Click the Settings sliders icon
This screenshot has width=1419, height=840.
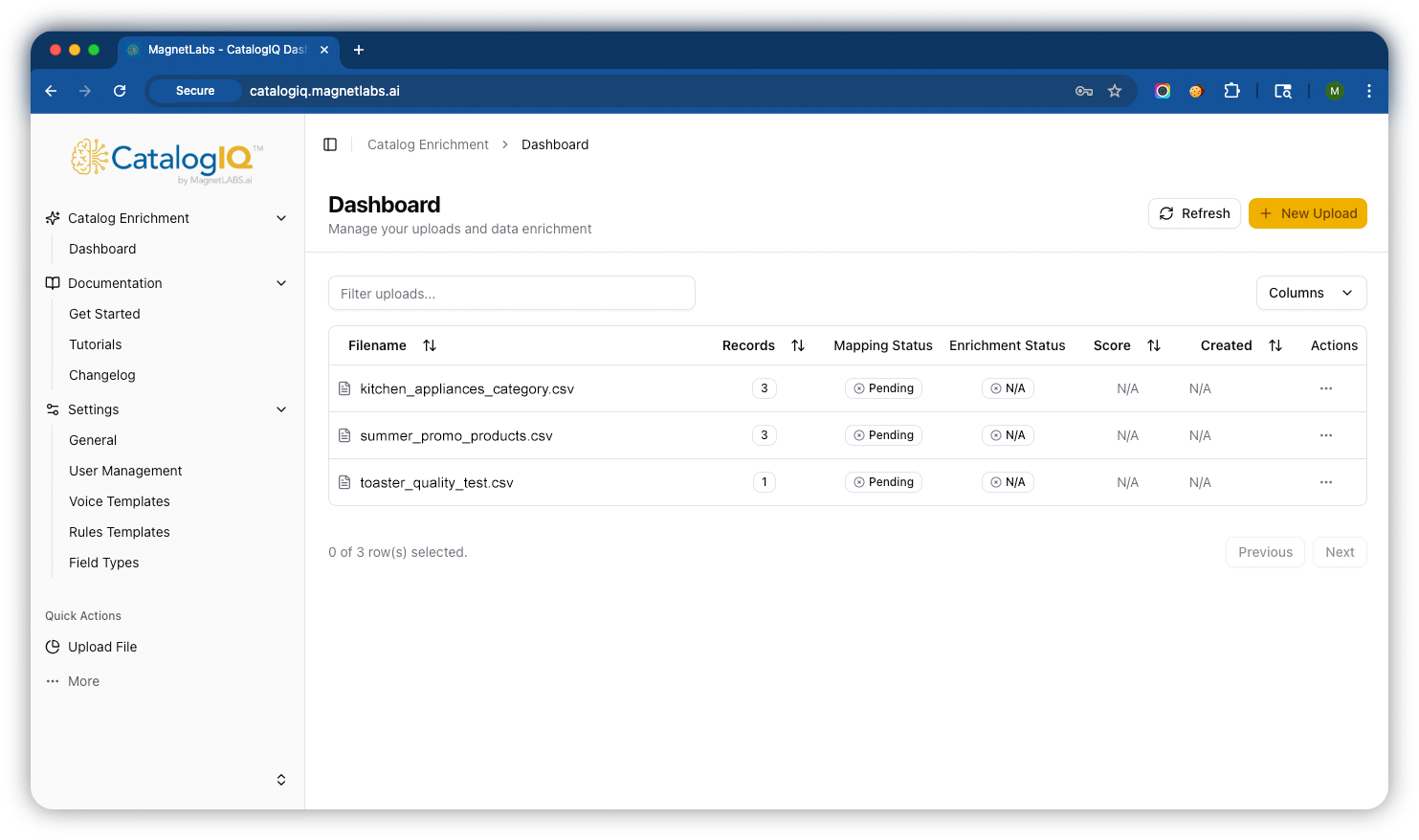click(53, 409)
